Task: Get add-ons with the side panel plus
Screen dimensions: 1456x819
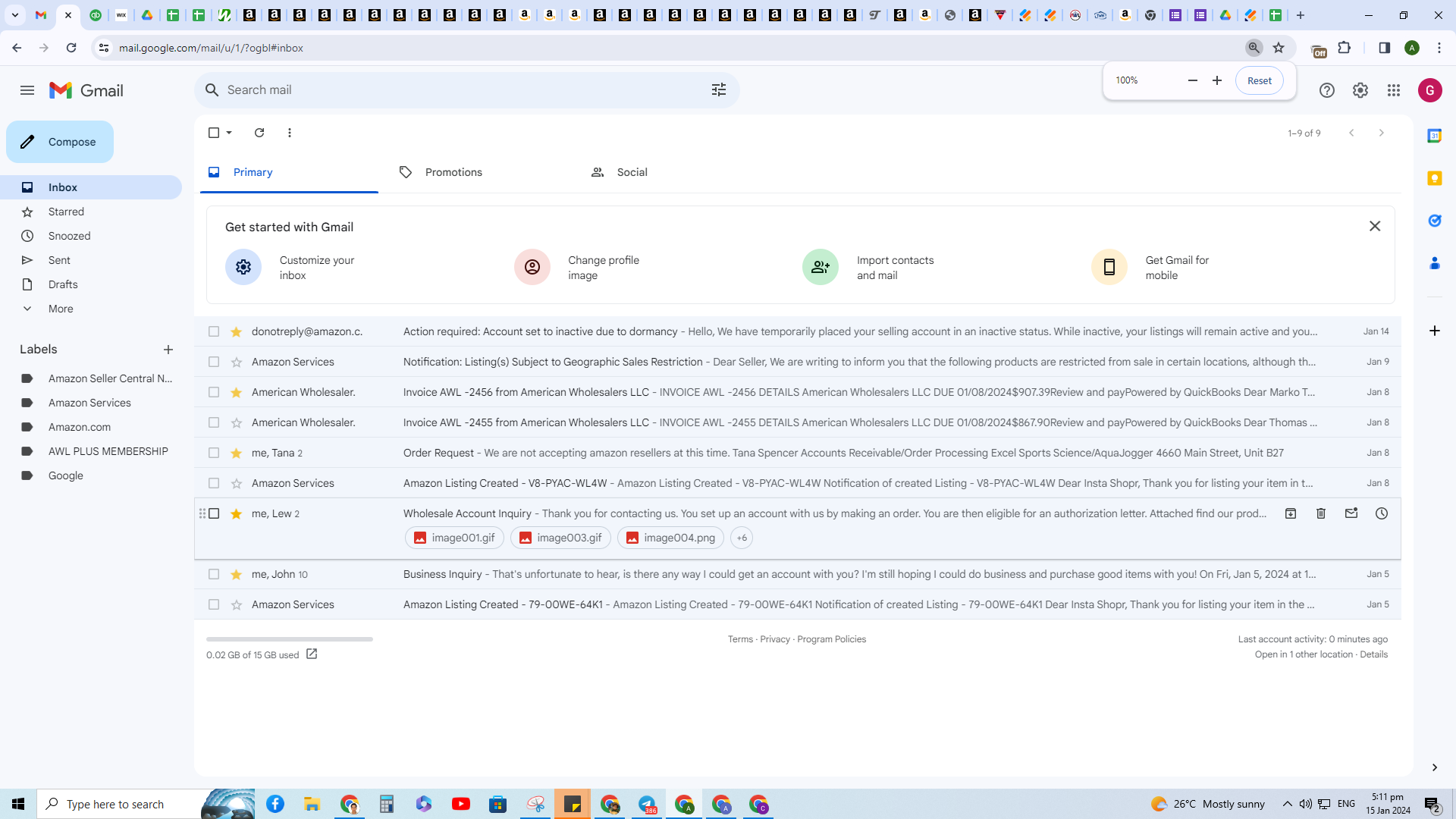Action: pyautogui.click(x=1435, y=331)
